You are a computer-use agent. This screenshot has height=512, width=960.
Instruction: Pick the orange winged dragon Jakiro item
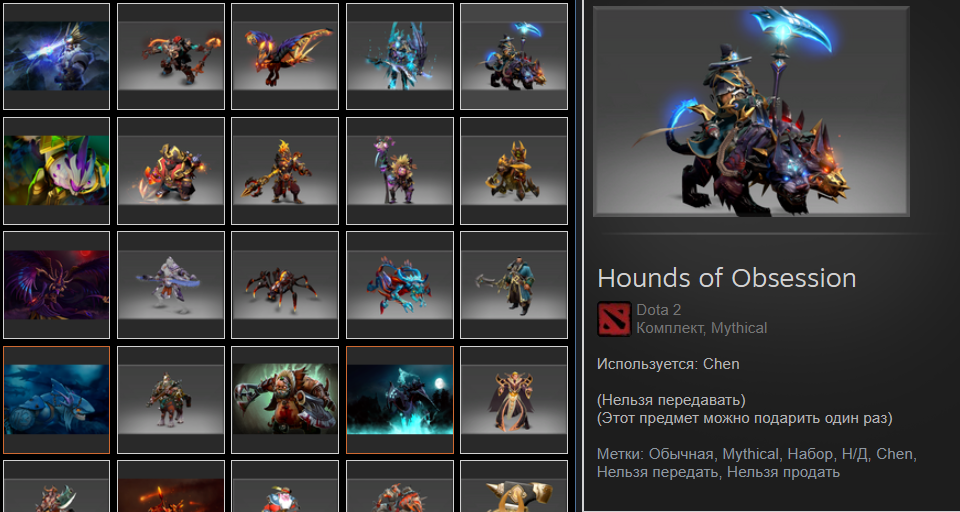coord(285,56)
